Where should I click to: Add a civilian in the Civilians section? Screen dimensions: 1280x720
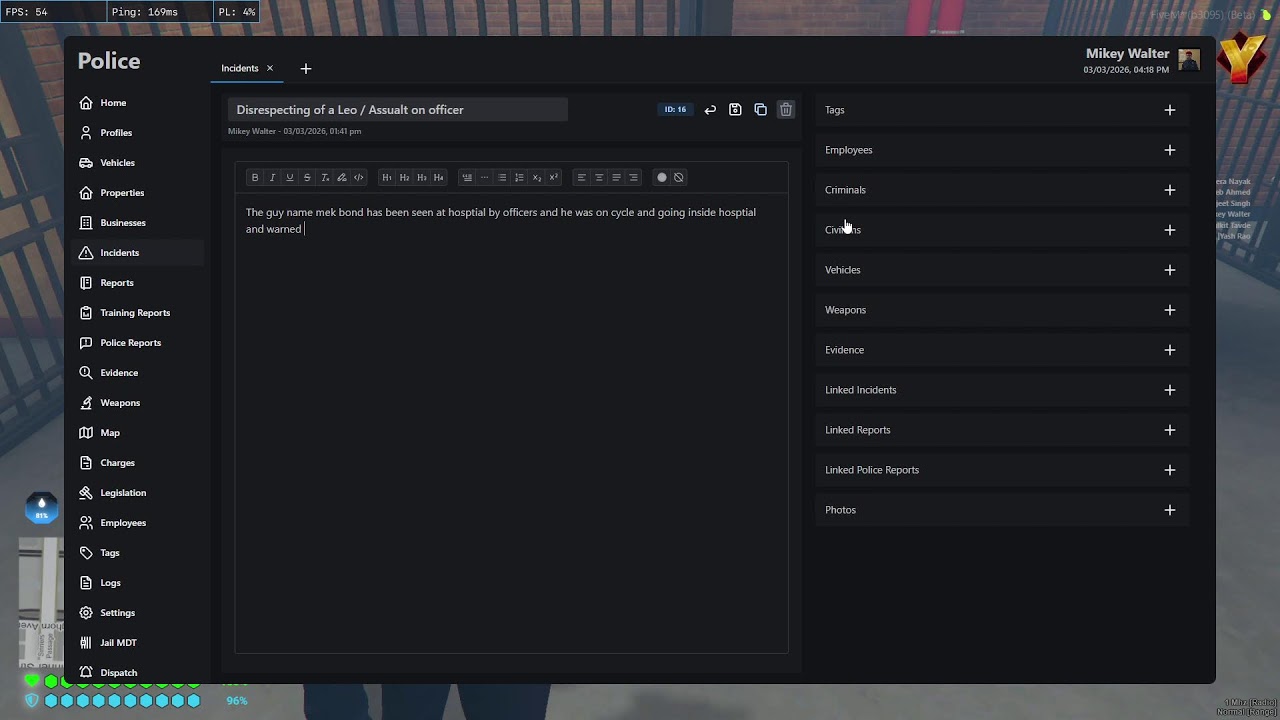1170,230
